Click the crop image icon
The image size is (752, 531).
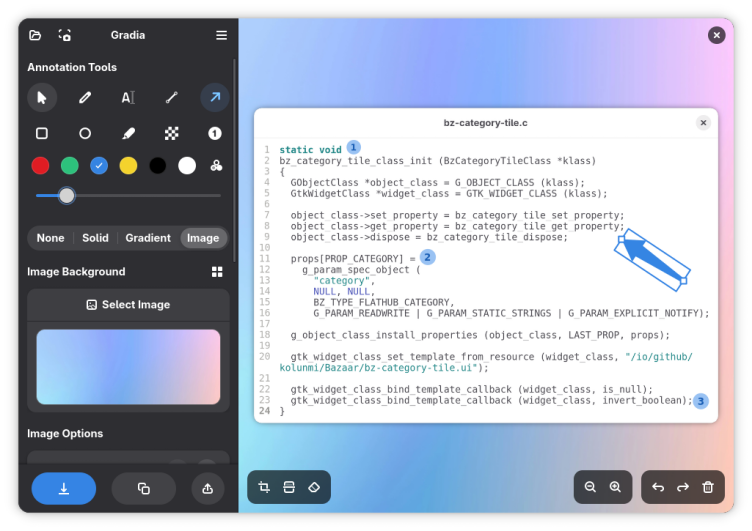(x=264, y=487)
